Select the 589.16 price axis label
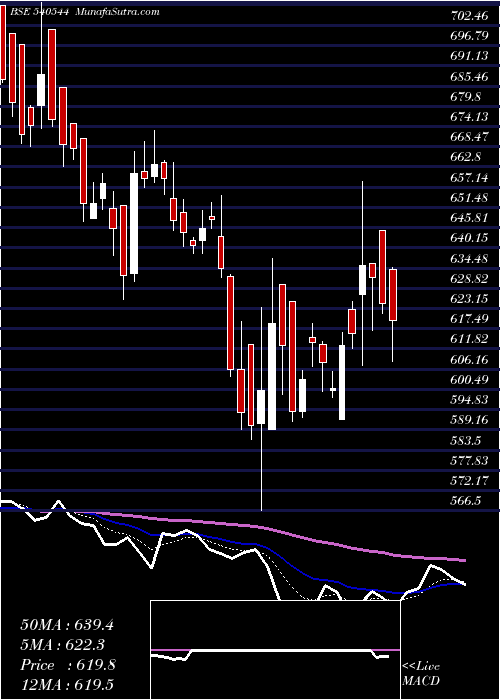This screenshot has height=700, width=500. point(469,420)
